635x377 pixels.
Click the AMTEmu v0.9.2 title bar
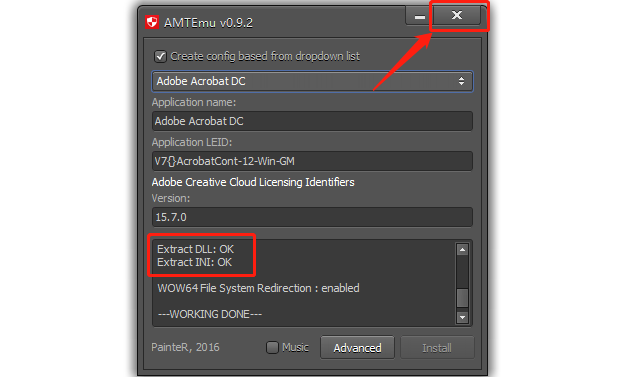tap(275, 22)
